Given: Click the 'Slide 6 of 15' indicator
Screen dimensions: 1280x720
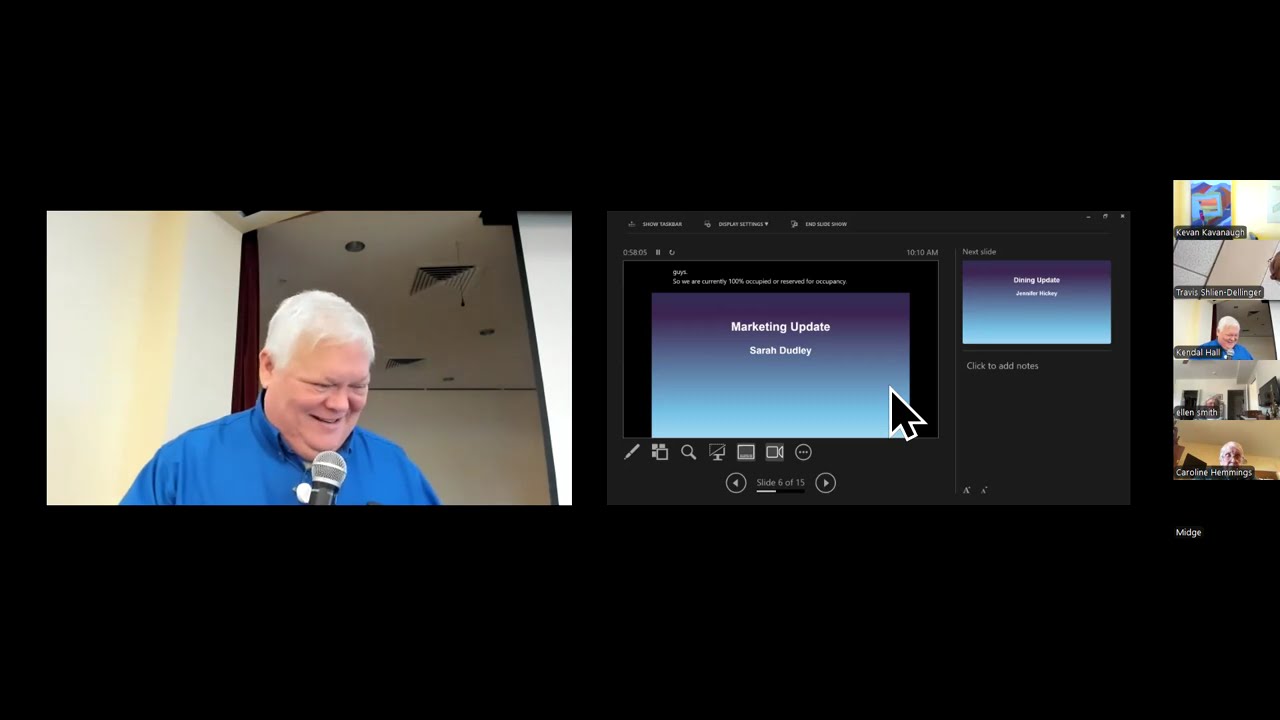Looking at the screenshot, I should point(780,483).
